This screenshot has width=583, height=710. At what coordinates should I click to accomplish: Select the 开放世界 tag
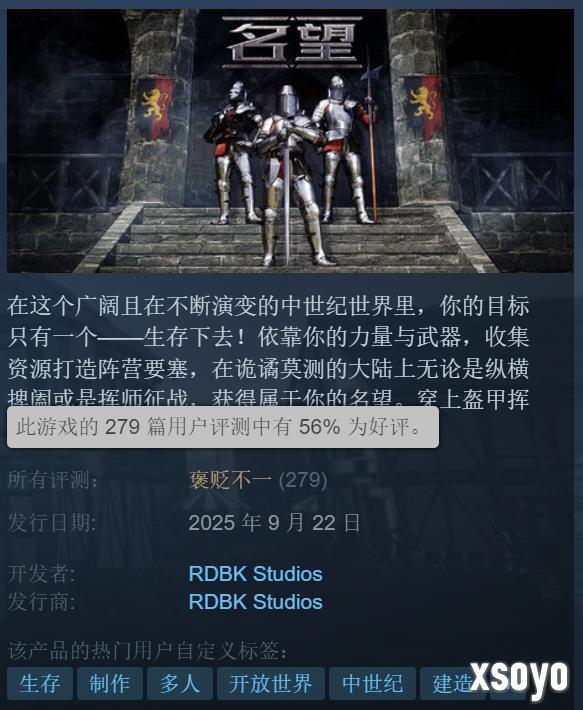(271, 683)
